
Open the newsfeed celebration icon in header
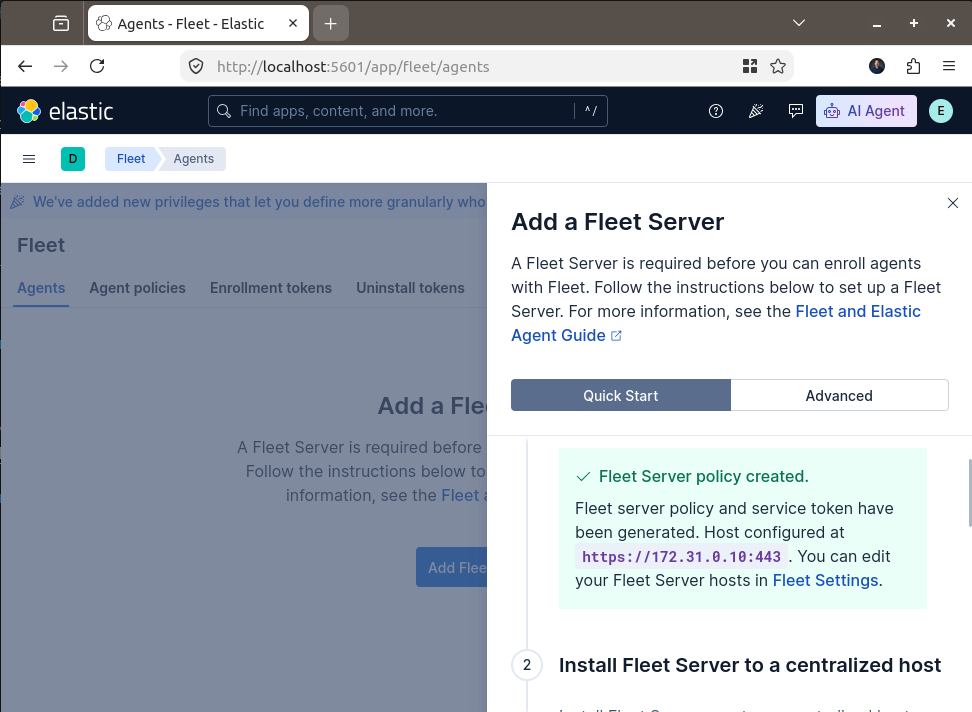coord(756,111)
